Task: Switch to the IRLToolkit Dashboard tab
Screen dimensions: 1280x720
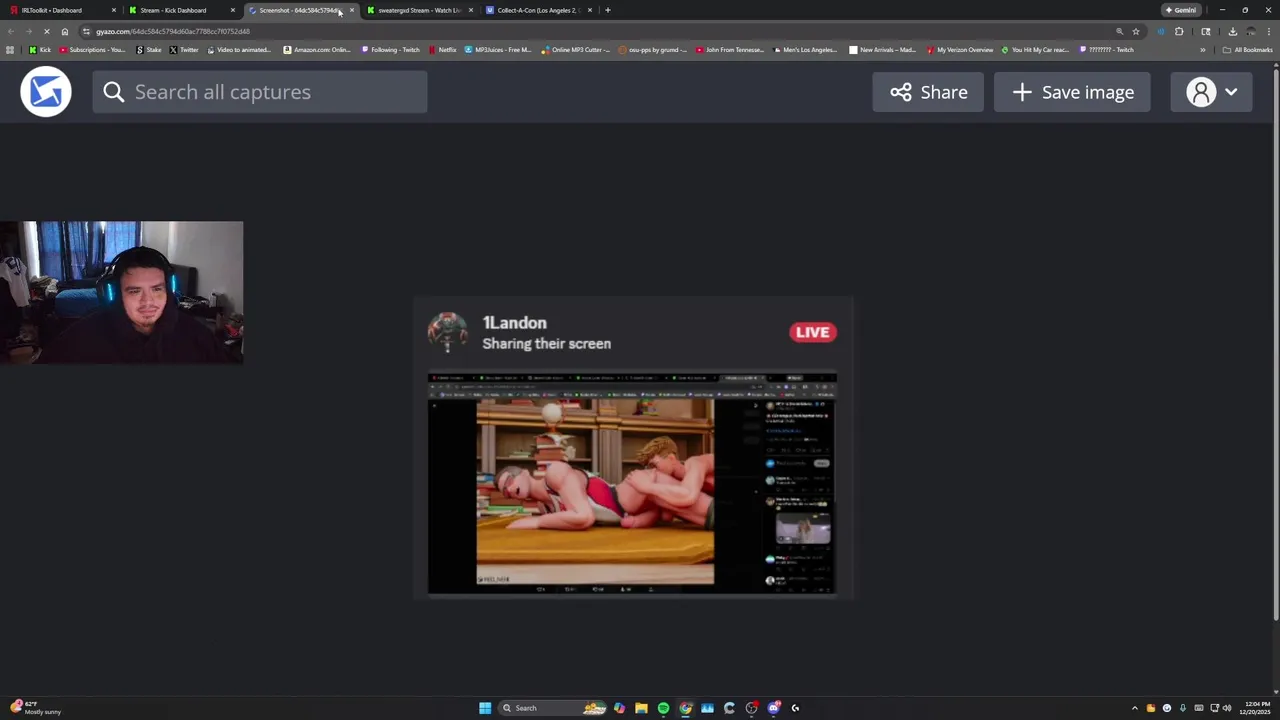Action: (x=60, y=10)
